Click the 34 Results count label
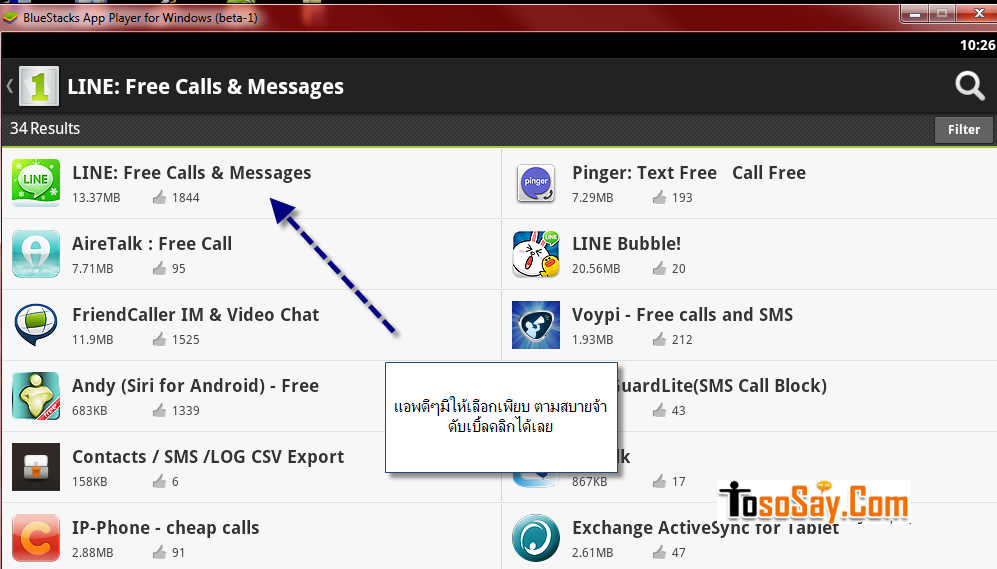 [45, 128]
